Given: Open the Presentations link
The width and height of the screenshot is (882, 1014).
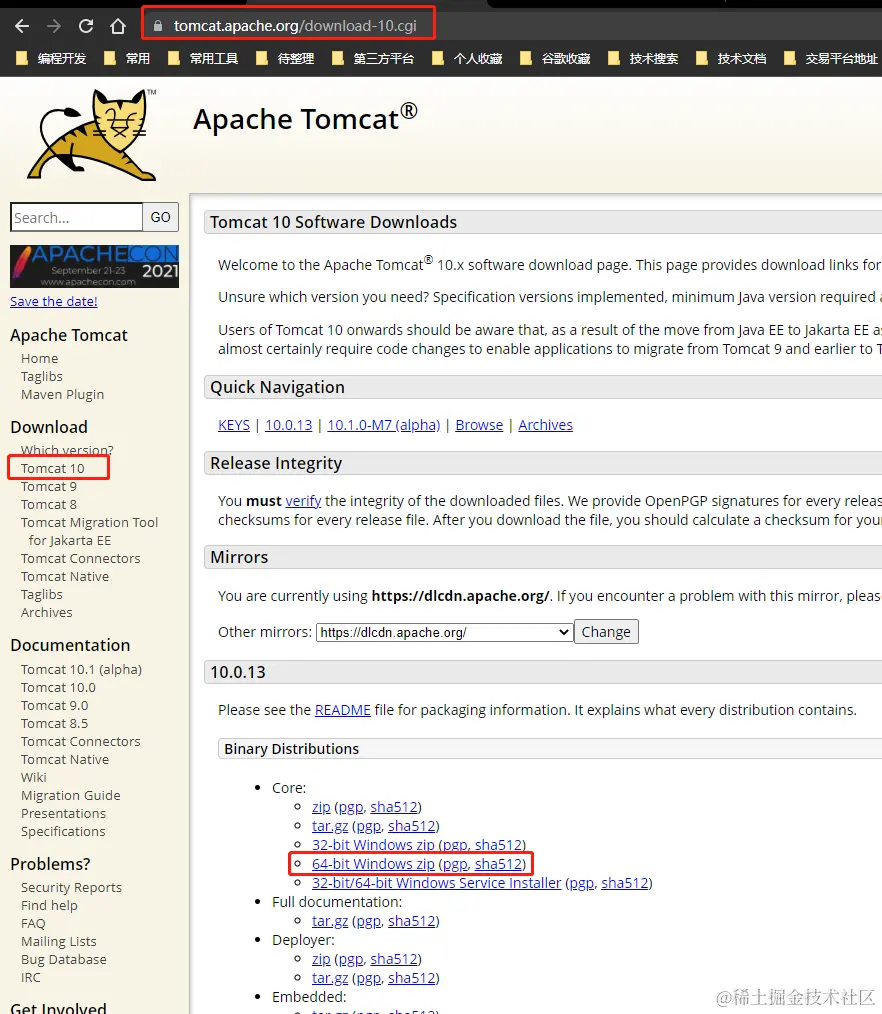Looking at the screenshot, I should [x=63, y=814].
